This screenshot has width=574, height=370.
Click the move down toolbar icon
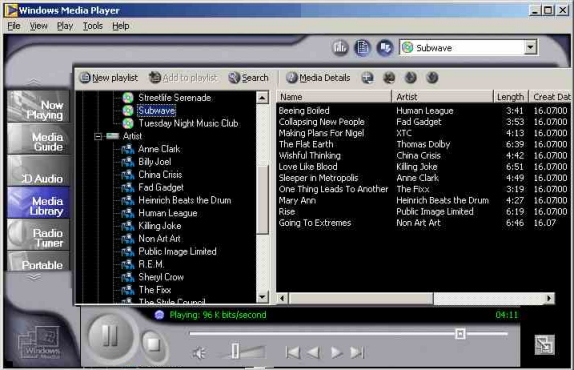[432, 78]
